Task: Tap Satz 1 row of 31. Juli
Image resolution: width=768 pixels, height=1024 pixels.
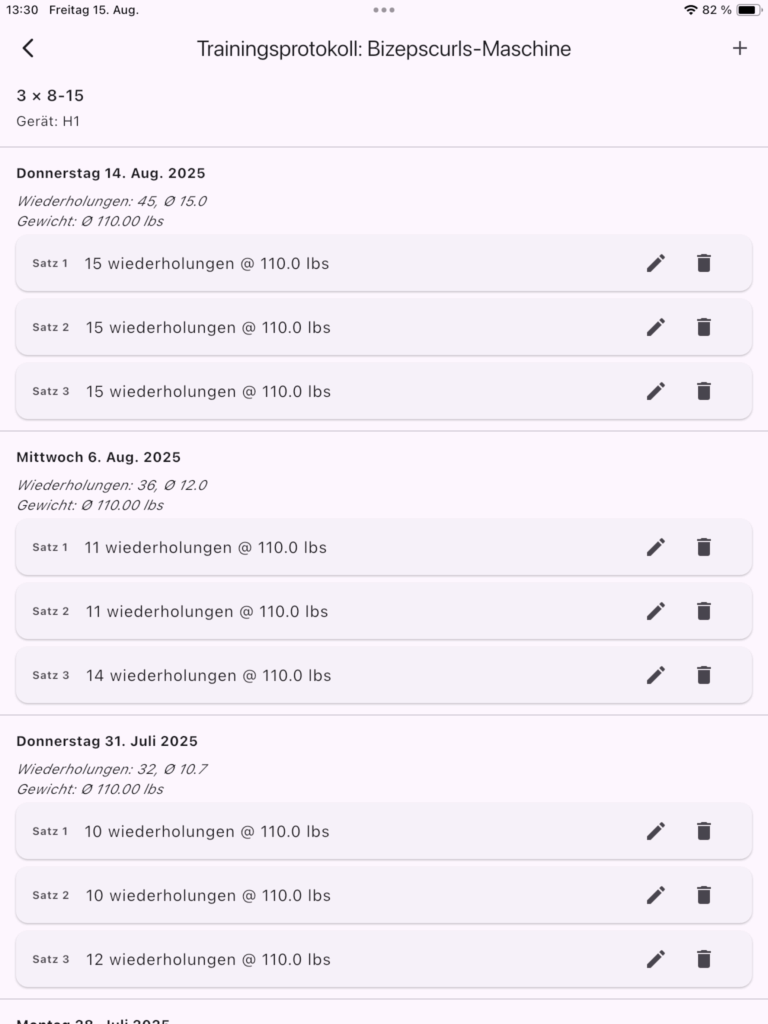Action: 300,831
